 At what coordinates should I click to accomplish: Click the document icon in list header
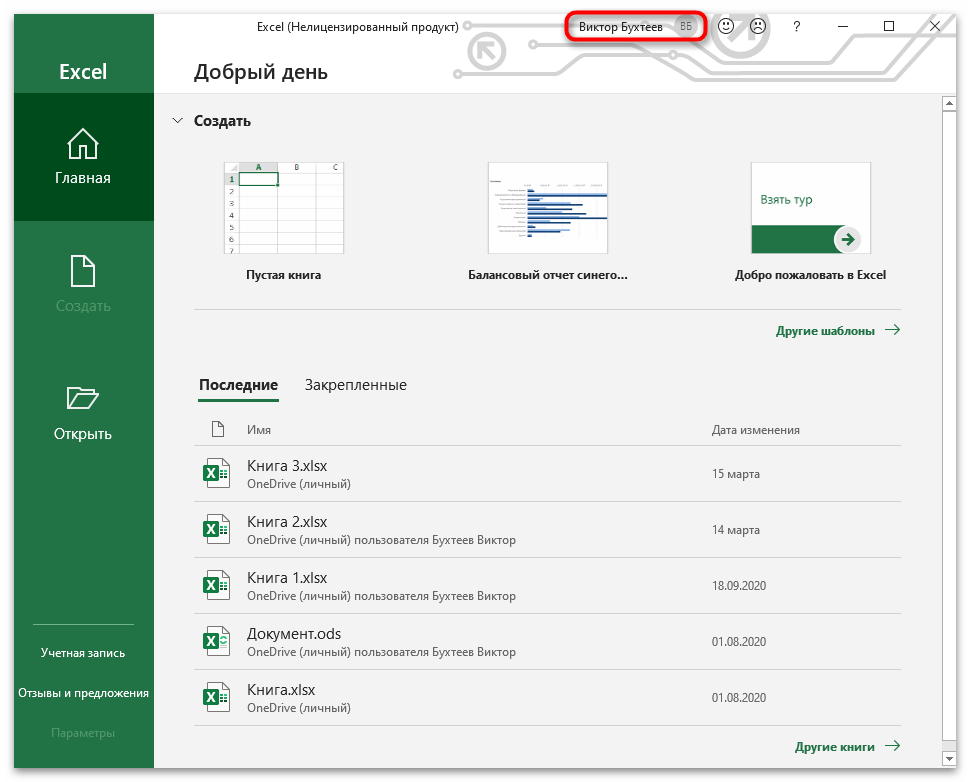point(218,429)
